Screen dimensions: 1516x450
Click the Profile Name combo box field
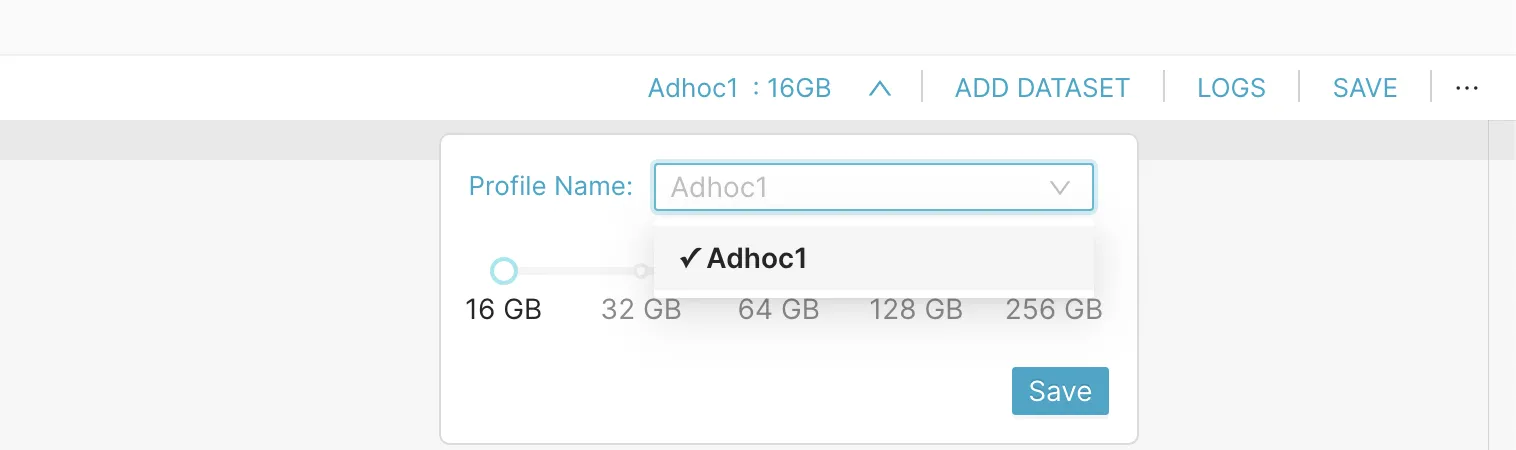(874, 187)
